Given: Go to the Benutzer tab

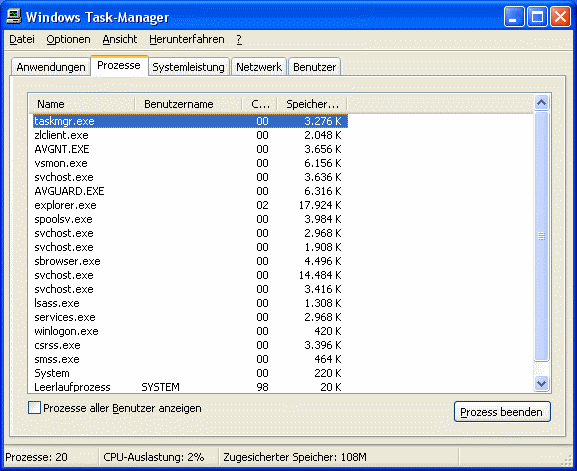Looking at the screenshot, I should coord(315,67).
